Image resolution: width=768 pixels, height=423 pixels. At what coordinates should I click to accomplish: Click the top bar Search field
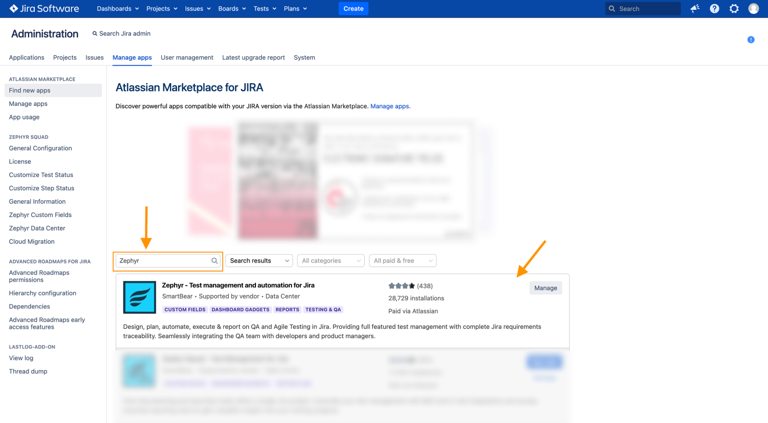[643, 8]
